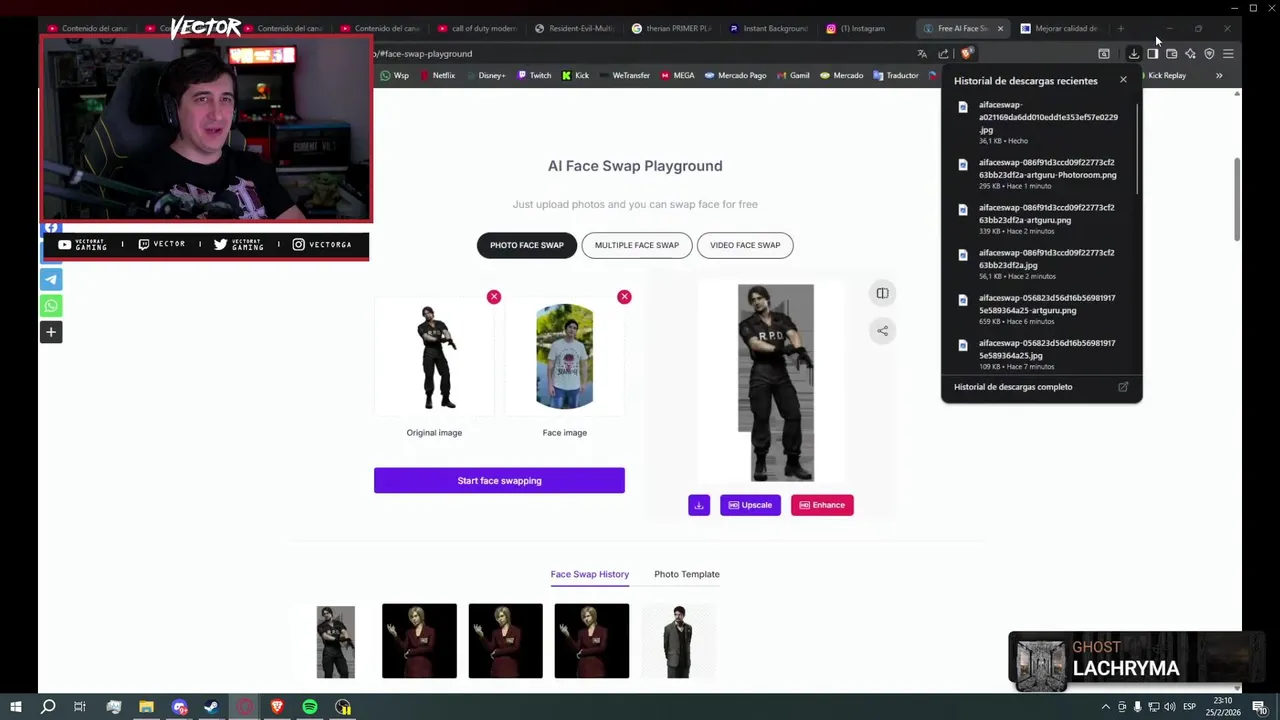Select the MULTIPLE FACE SWAP mode
1280x720 pixels.
(637, 245)
